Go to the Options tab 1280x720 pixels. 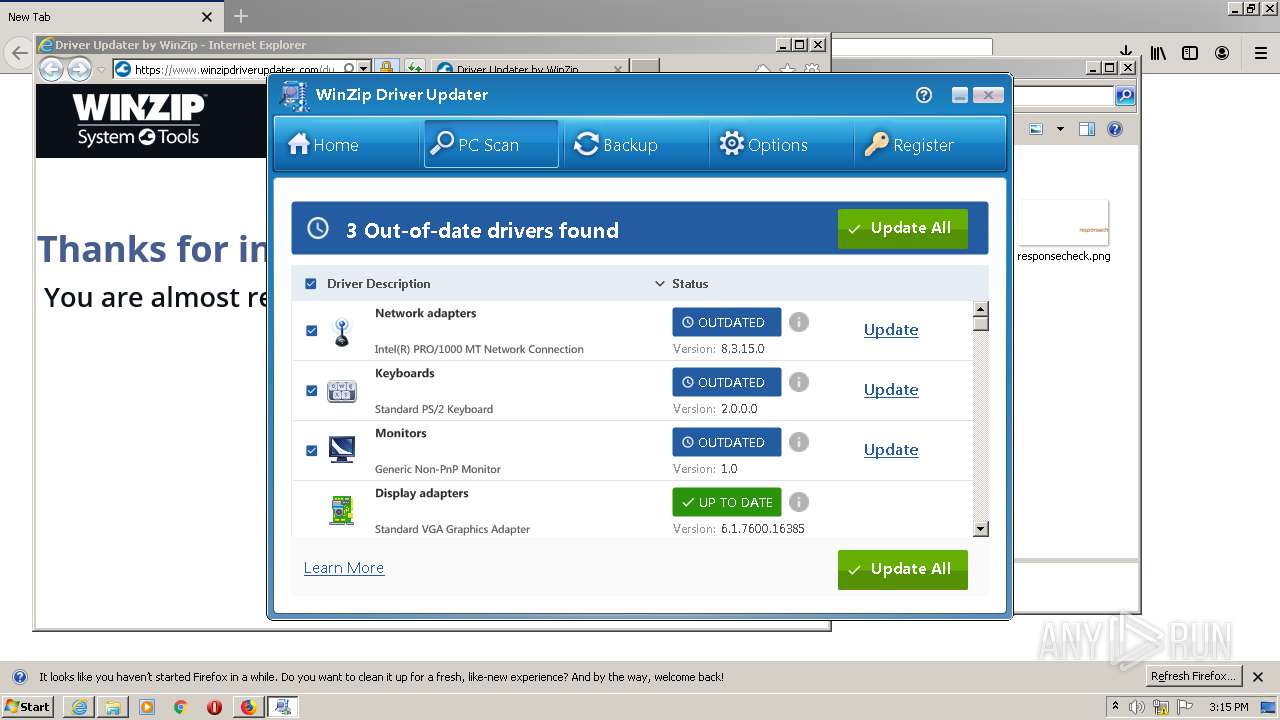point(780,145)
